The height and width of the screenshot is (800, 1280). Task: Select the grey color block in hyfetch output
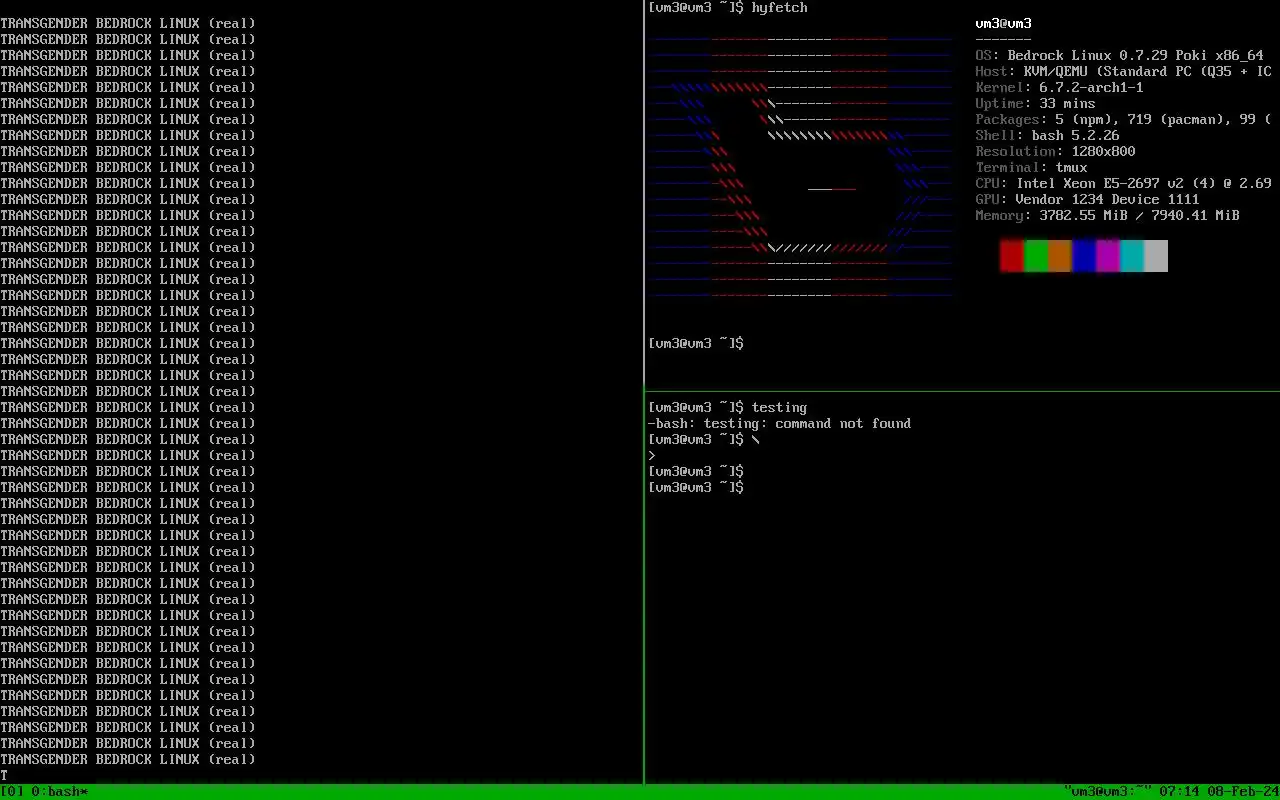click(x=1156, y=256)
